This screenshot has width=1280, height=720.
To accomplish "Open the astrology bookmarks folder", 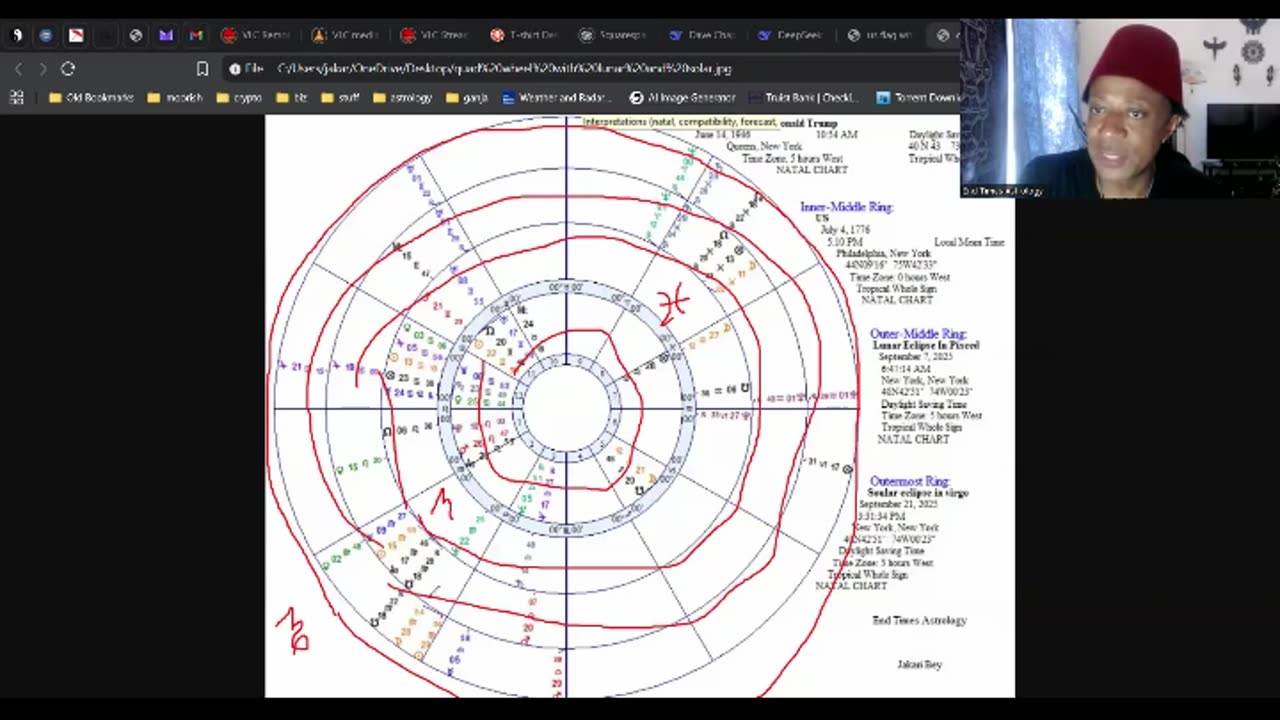I will pos(402,98).
